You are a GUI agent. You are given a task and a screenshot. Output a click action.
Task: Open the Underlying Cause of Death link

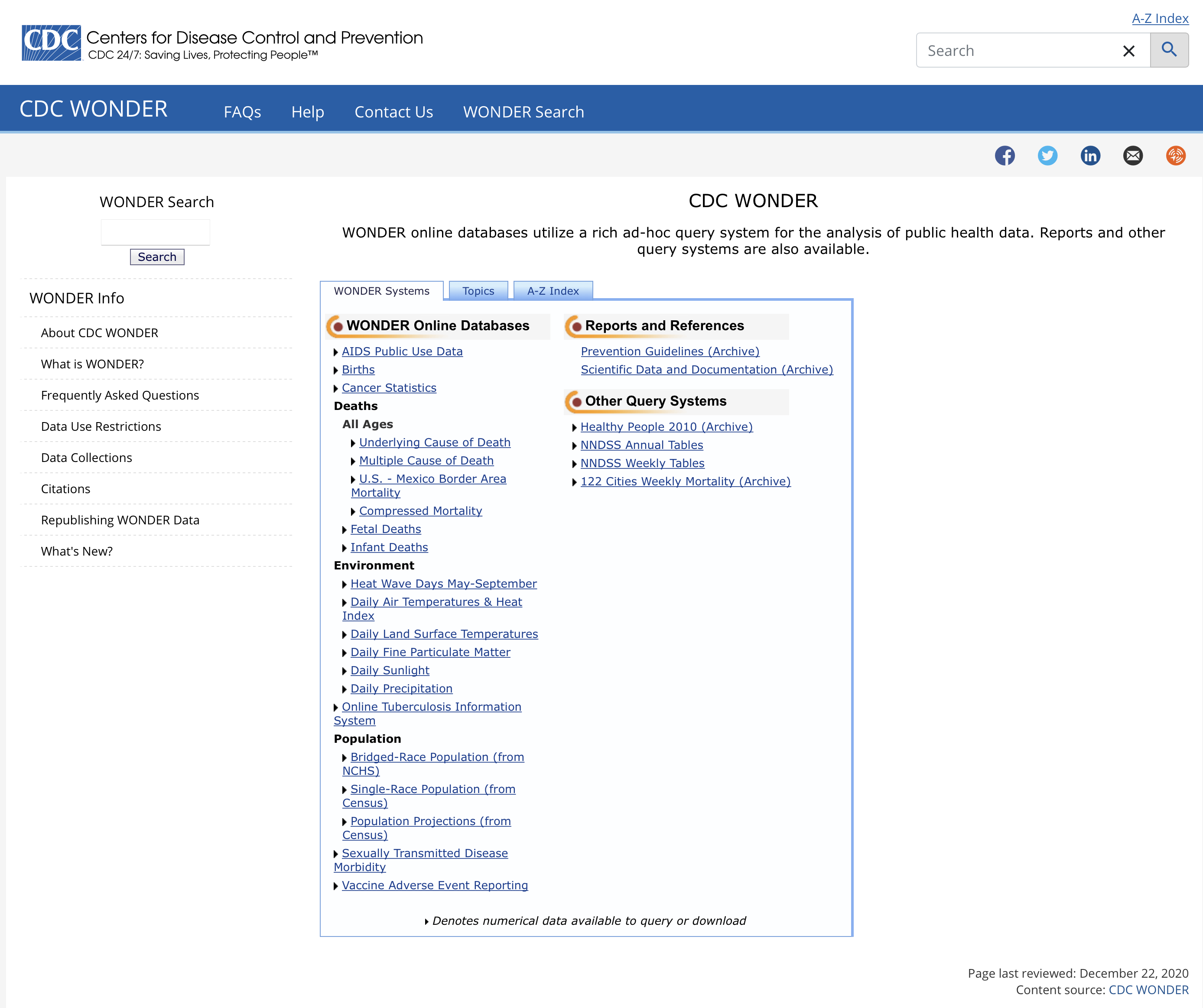[x=434, y=442]
